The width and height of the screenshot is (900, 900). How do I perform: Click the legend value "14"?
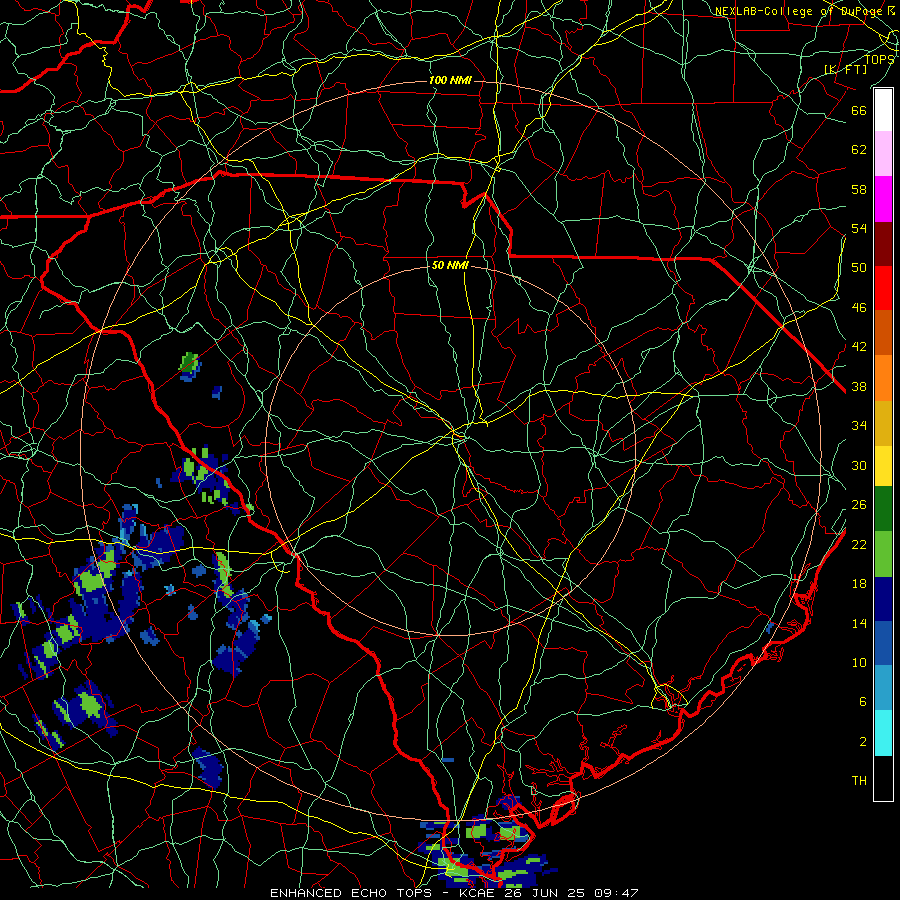(859, 623)
